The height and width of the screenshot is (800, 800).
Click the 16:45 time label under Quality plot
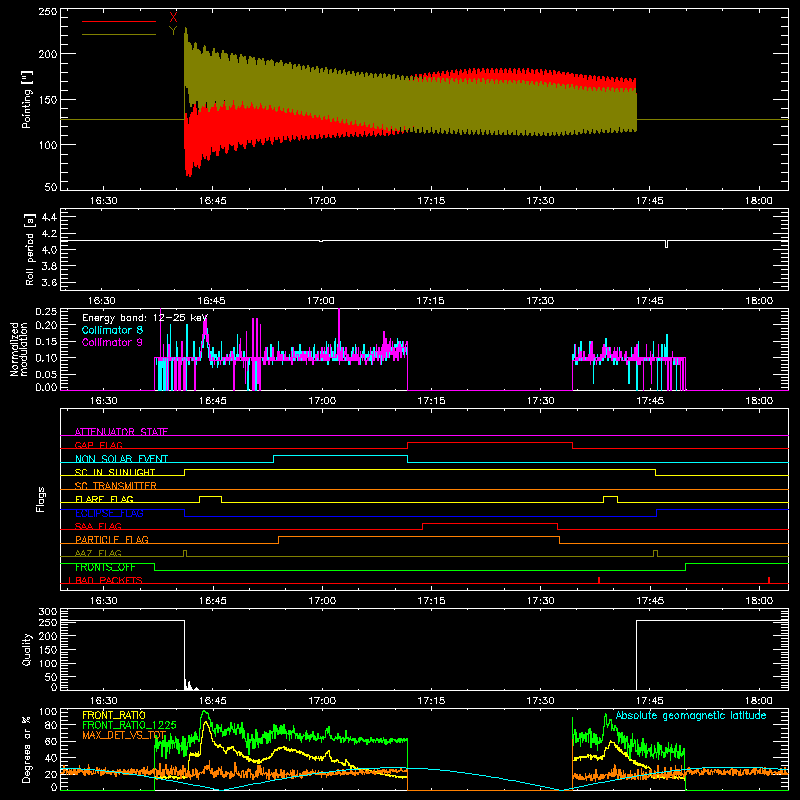pyautogui.click(x=213, y=701)
